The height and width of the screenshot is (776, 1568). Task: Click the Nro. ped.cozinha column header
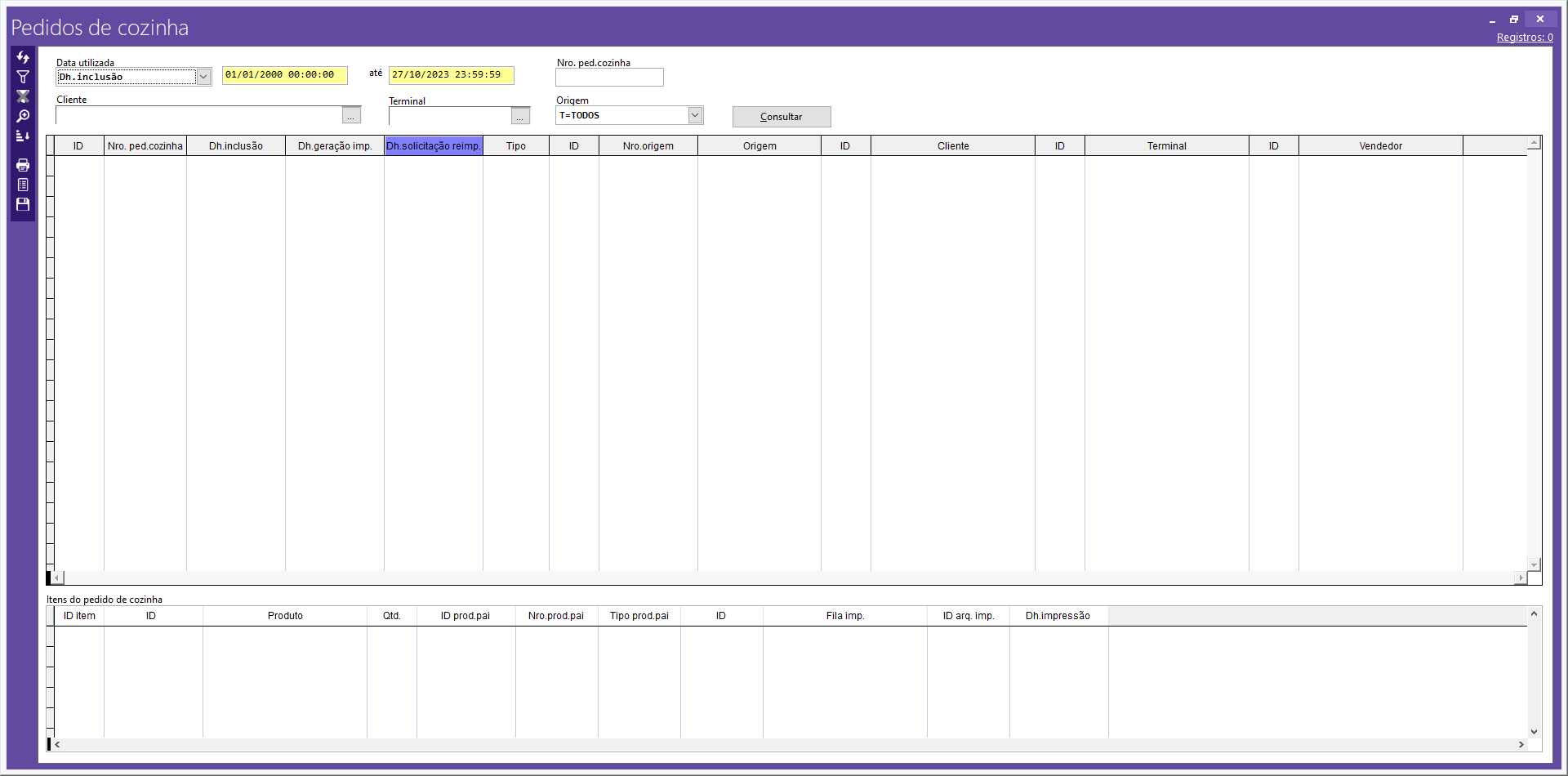(145, 146)
